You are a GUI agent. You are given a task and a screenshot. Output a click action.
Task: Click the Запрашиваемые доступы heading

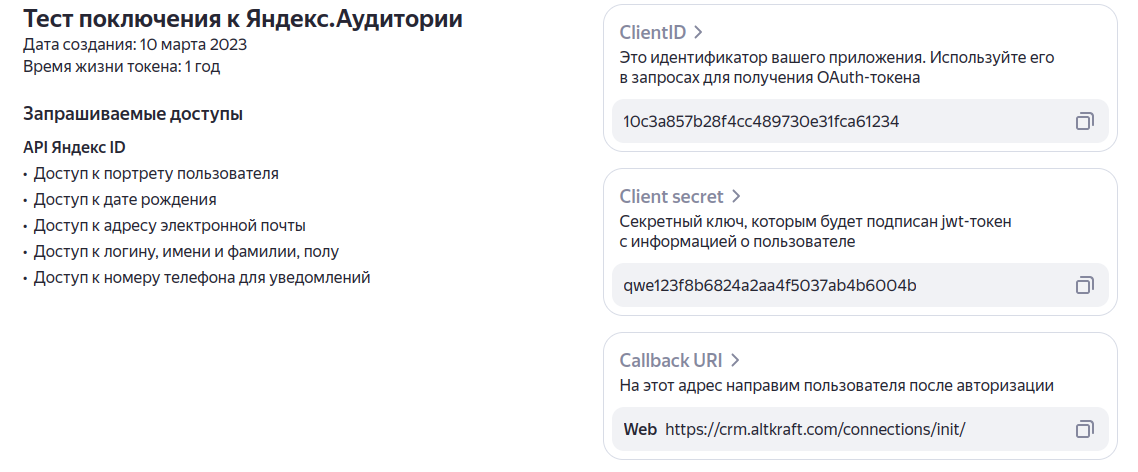[133, 114]
